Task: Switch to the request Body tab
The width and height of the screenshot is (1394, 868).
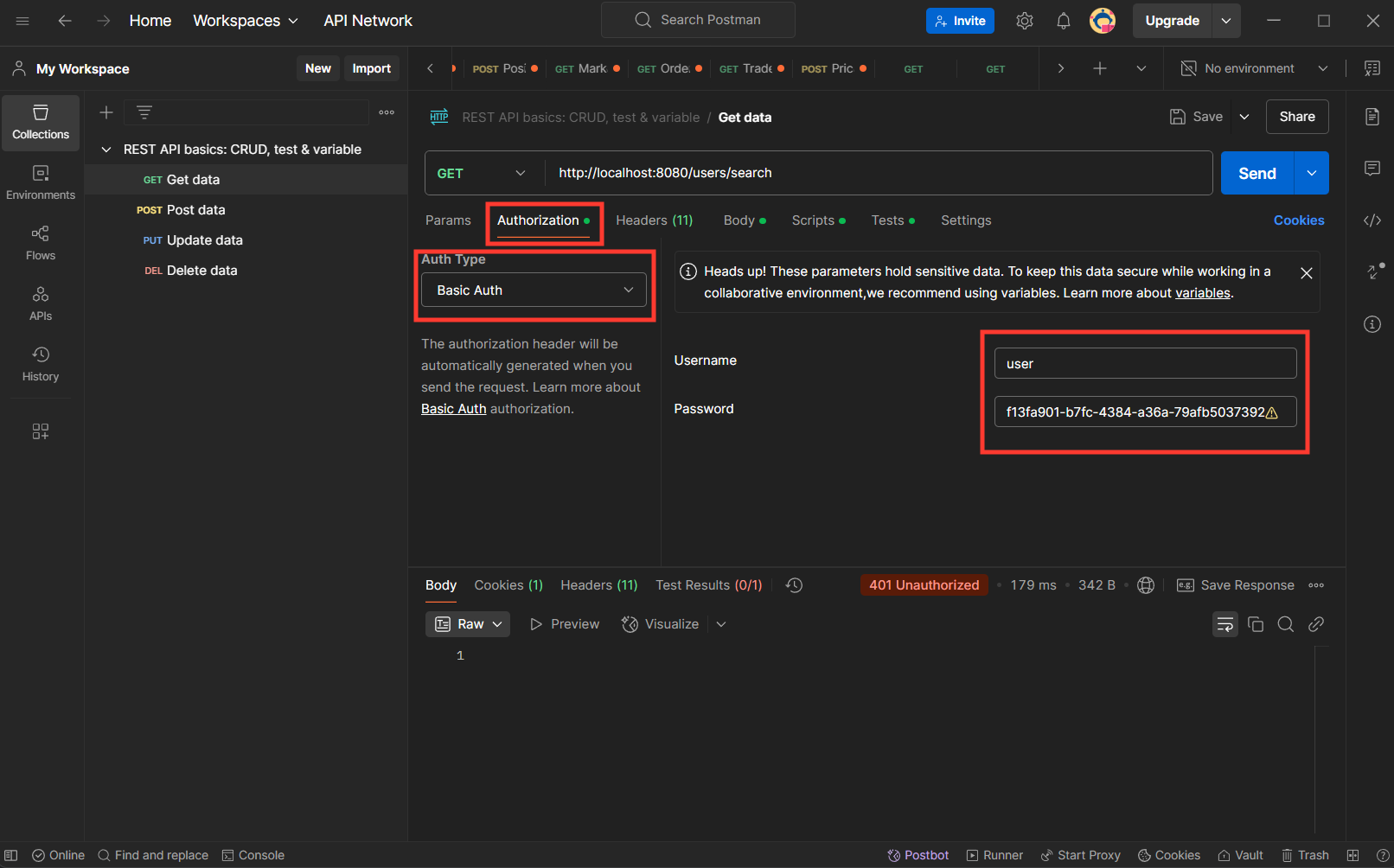Action: coord(745,220)
